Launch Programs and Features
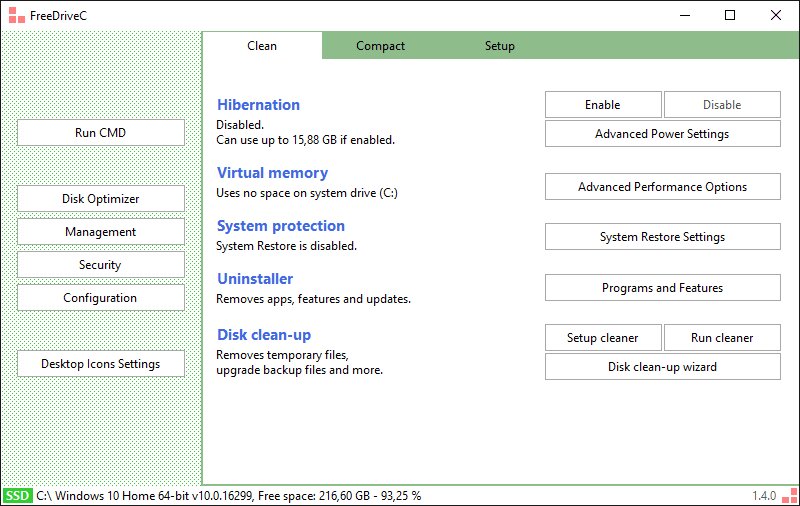 (x=662, y=288)
